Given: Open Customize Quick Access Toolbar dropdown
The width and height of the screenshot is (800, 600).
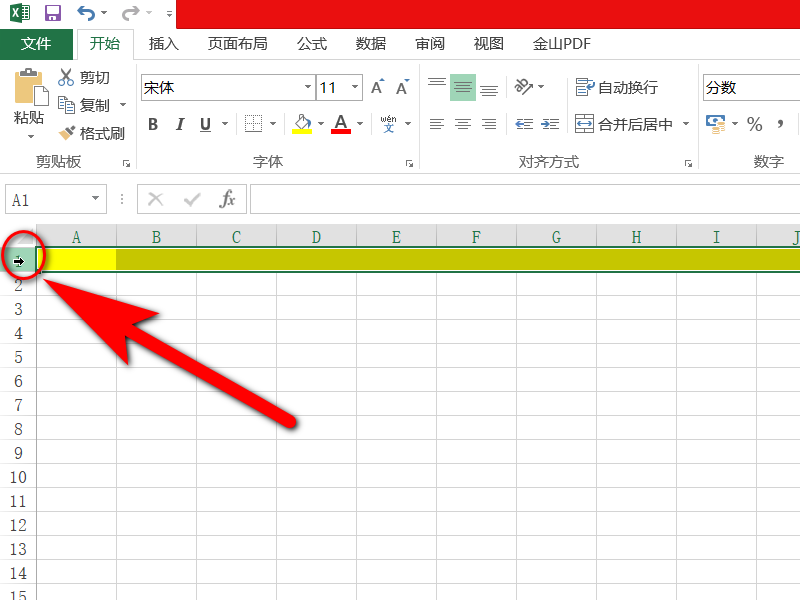Looking at the screenshot, I should point(169,13).
